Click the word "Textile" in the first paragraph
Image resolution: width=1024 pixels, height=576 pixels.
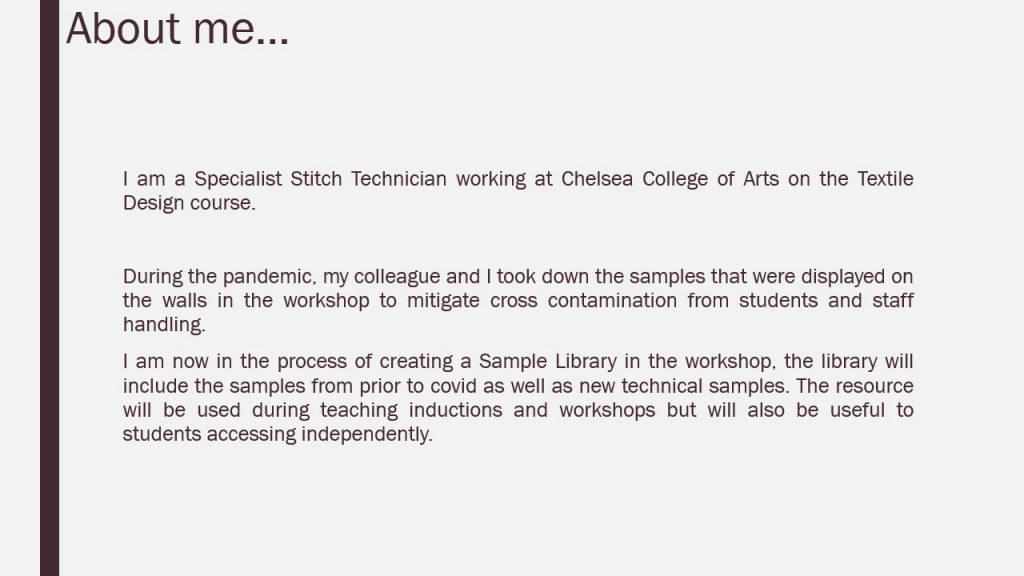tap(885, 178)
